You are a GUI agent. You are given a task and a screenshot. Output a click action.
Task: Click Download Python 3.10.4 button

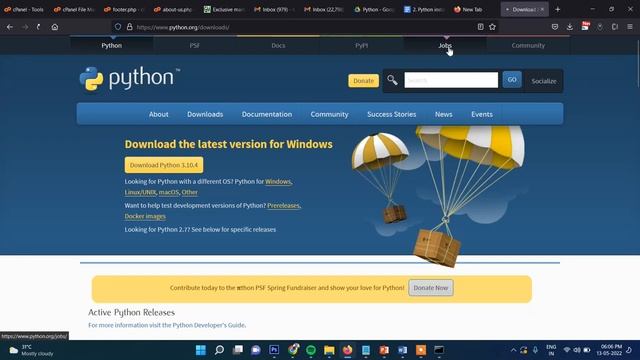click(x=164, y=165)
